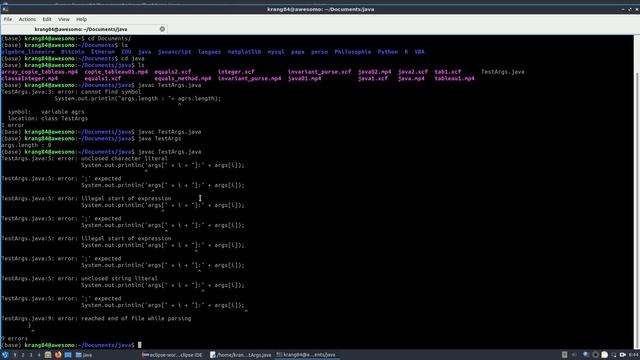Click the 'unclosed string literal' error line
Image resolution: width=640 pixels, height=360 pixels.
(x=80, y=278)
